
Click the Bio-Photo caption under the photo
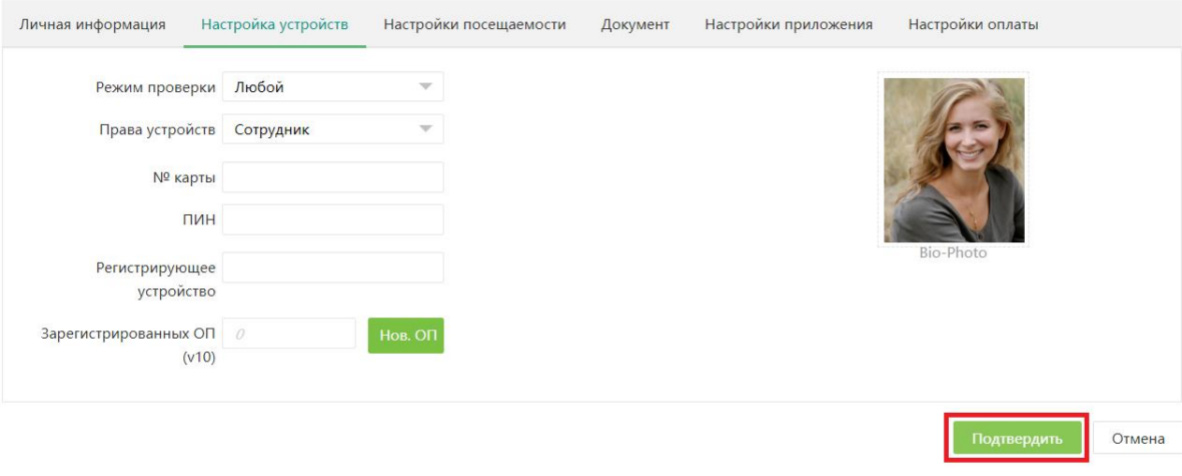tap(953, 253)
